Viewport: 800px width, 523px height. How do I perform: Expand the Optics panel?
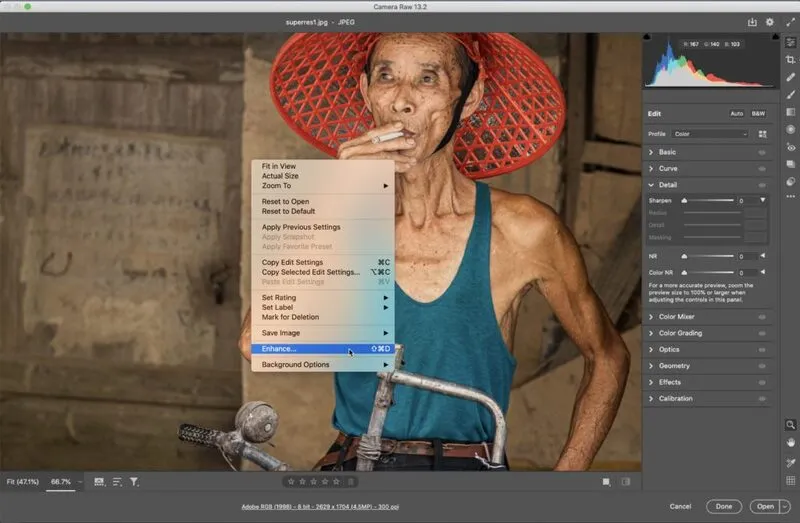click(651, 350)
